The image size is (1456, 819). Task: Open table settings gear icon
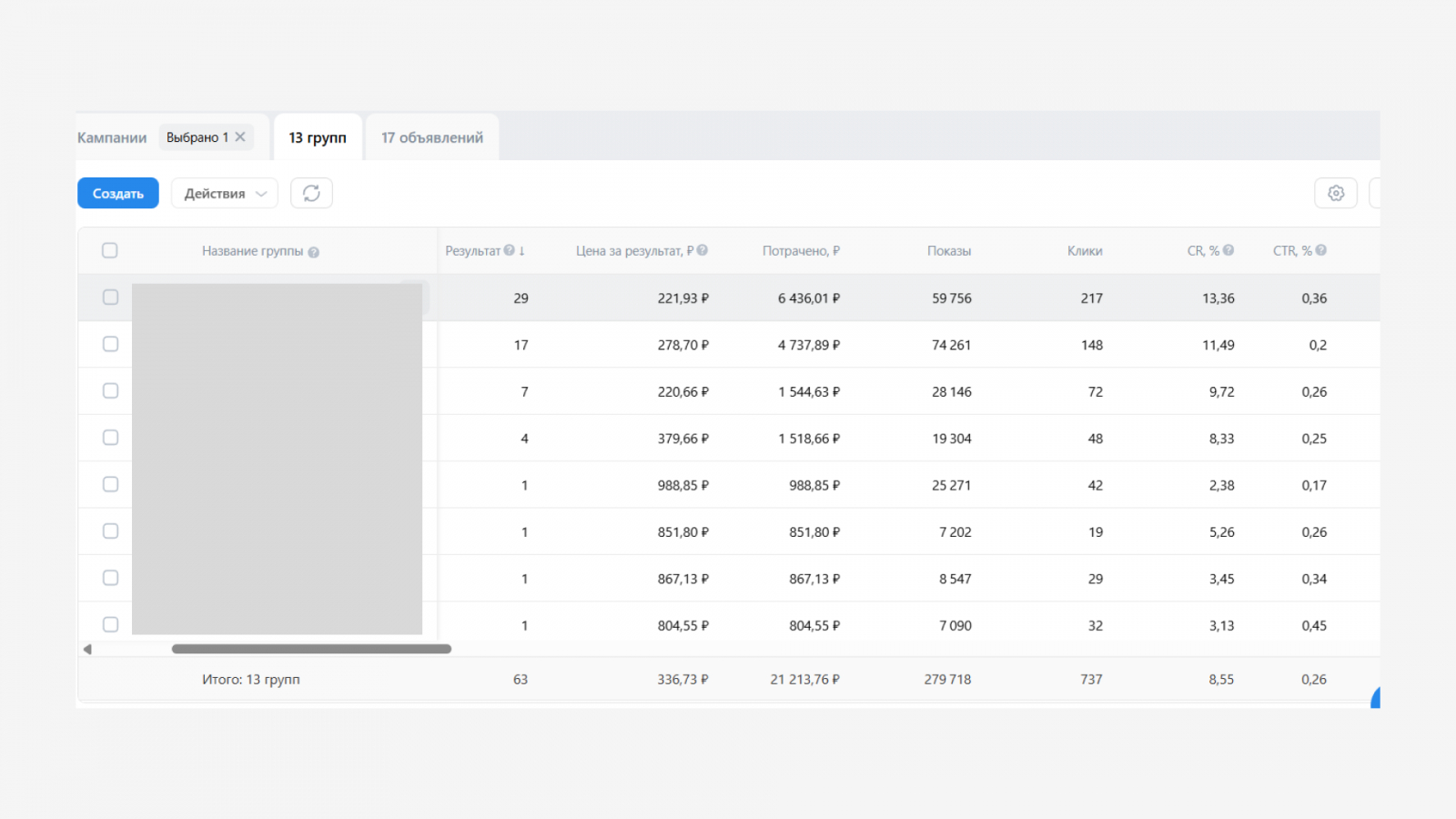1335,193
